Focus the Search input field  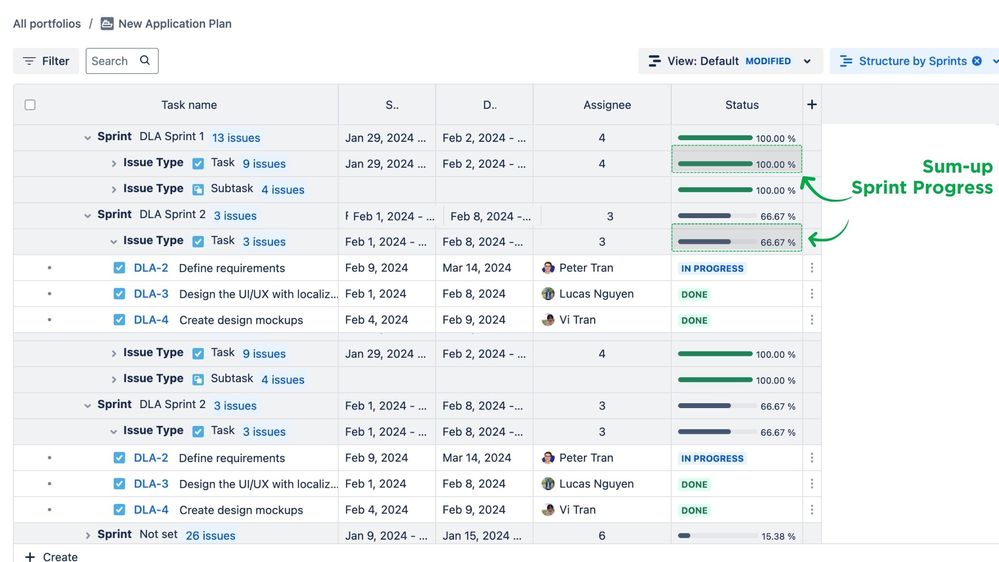(x=112, y=61)
